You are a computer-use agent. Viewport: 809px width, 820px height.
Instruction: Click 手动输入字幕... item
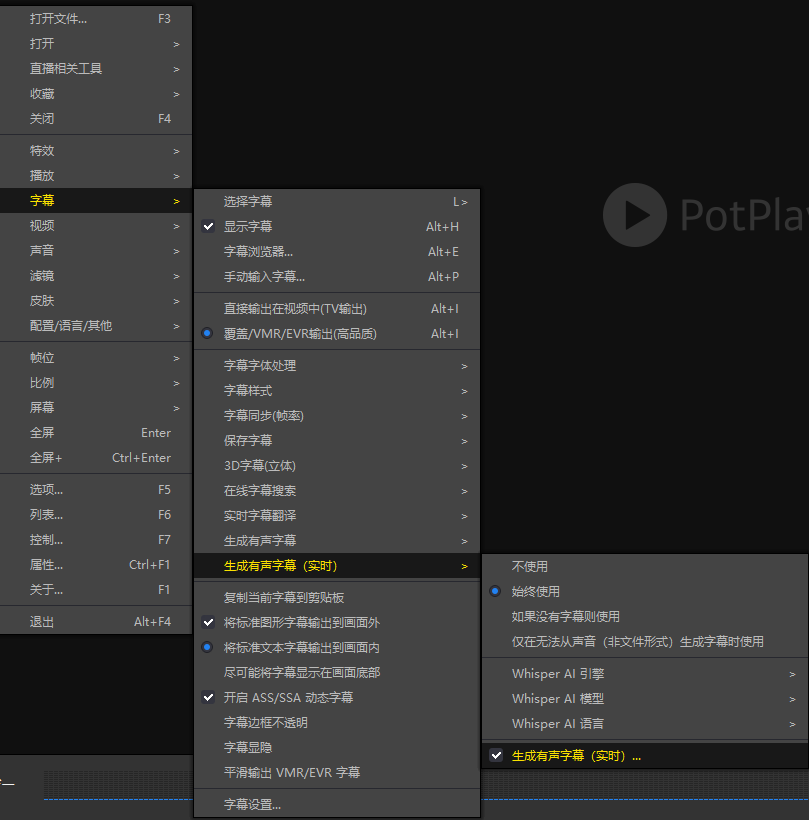(337, 277)
